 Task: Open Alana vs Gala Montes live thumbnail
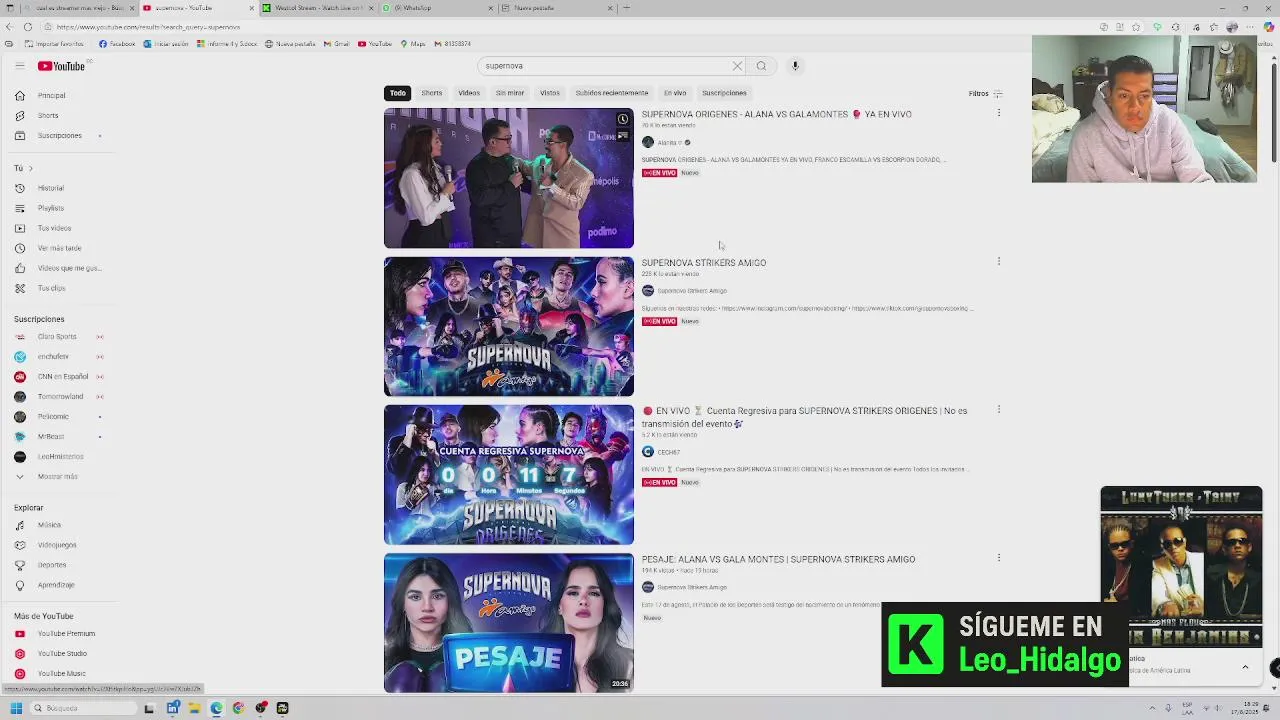[509, 178]
